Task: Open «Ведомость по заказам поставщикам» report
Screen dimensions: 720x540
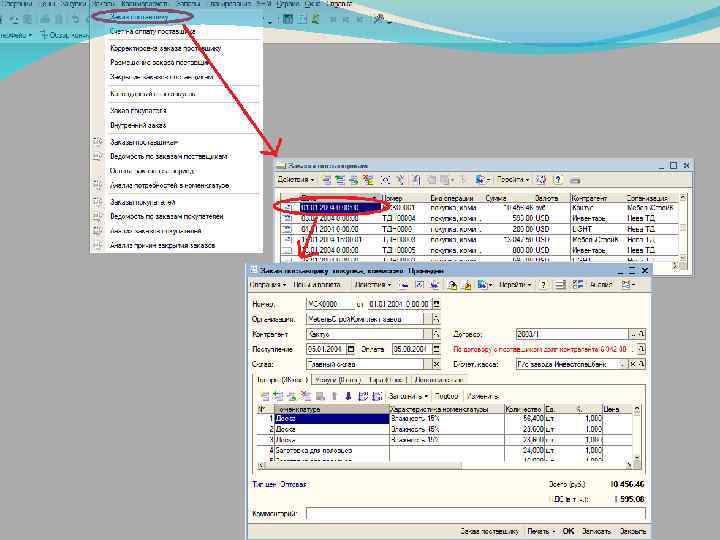Action: coord(169,156)
